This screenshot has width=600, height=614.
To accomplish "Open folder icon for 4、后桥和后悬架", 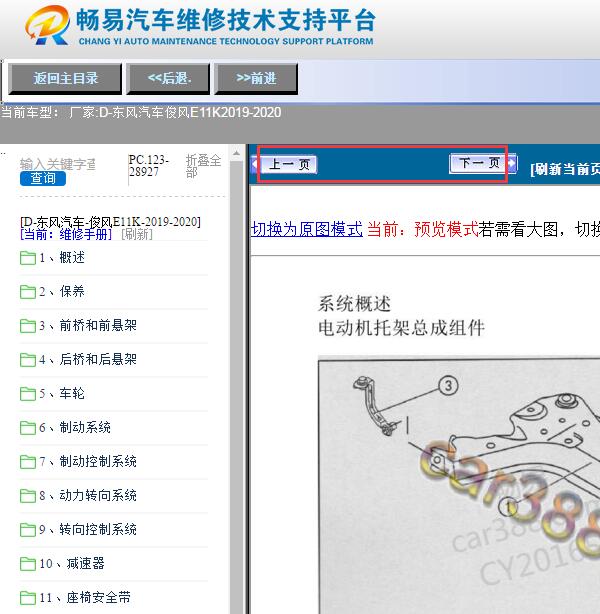I will [x=28, y=360].
